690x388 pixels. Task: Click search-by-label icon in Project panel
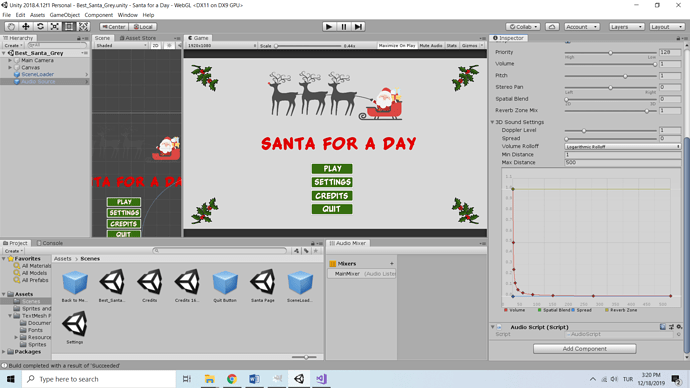click(x=306, y=251)
